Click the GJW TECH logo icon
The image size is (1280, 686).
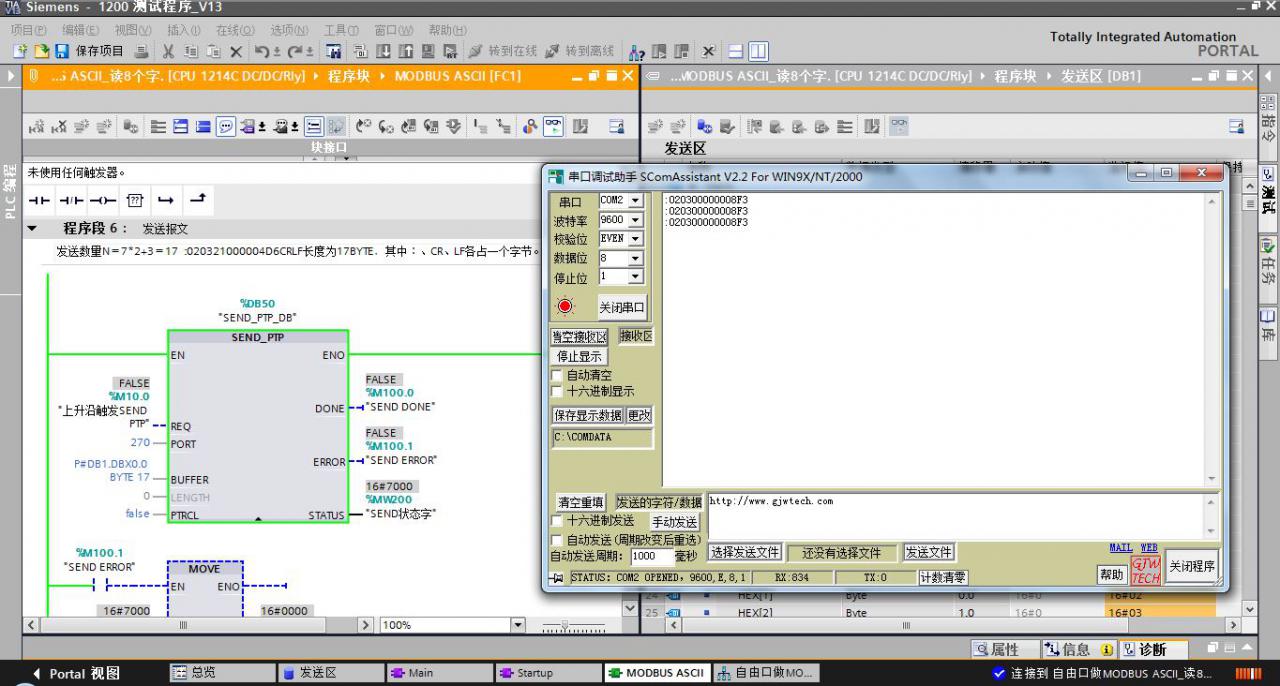point(1146,571)
